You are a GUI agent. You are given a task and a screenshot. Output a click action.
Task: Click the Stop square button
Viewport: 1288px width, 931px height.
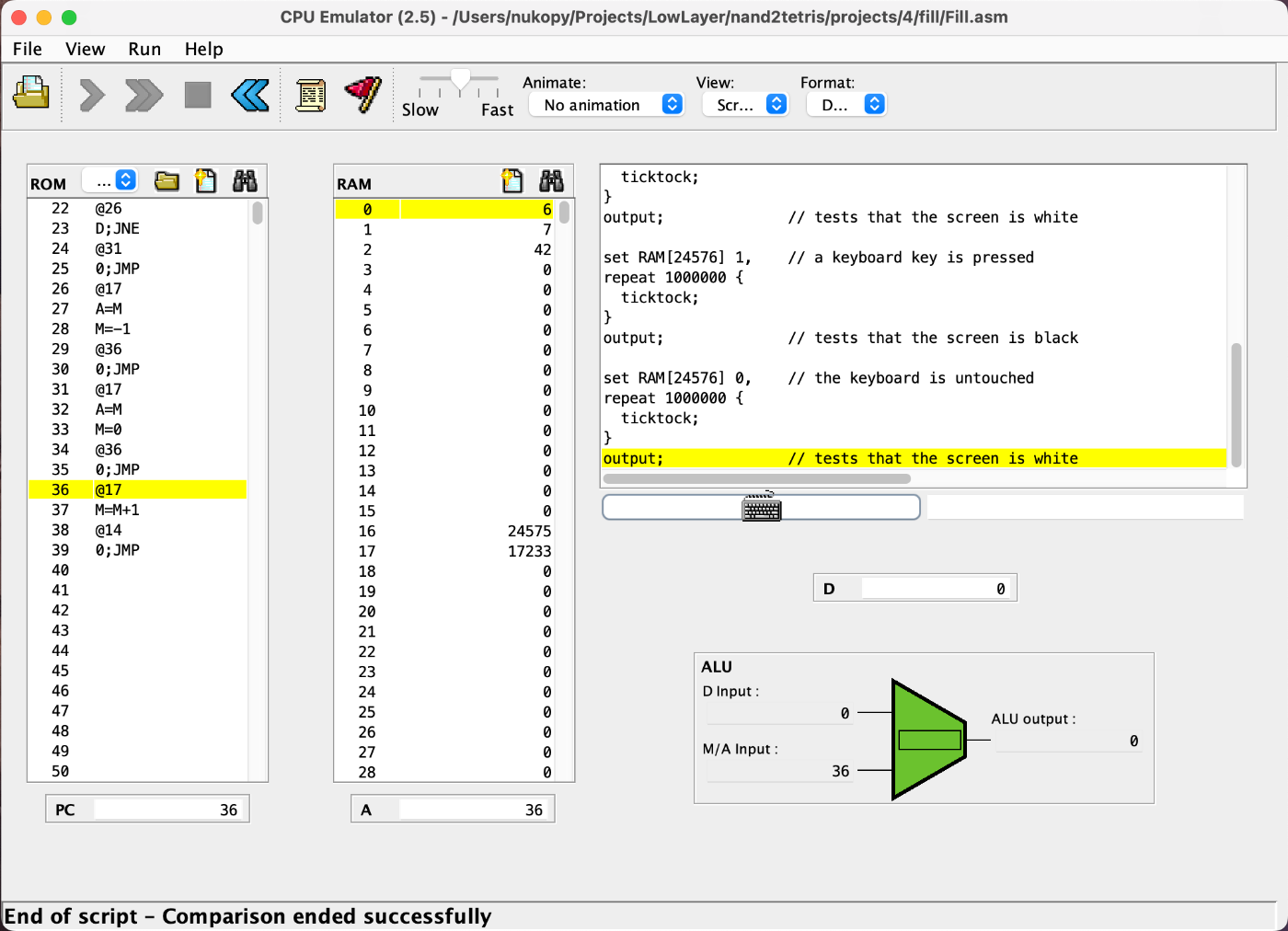(x=198, y=95)
